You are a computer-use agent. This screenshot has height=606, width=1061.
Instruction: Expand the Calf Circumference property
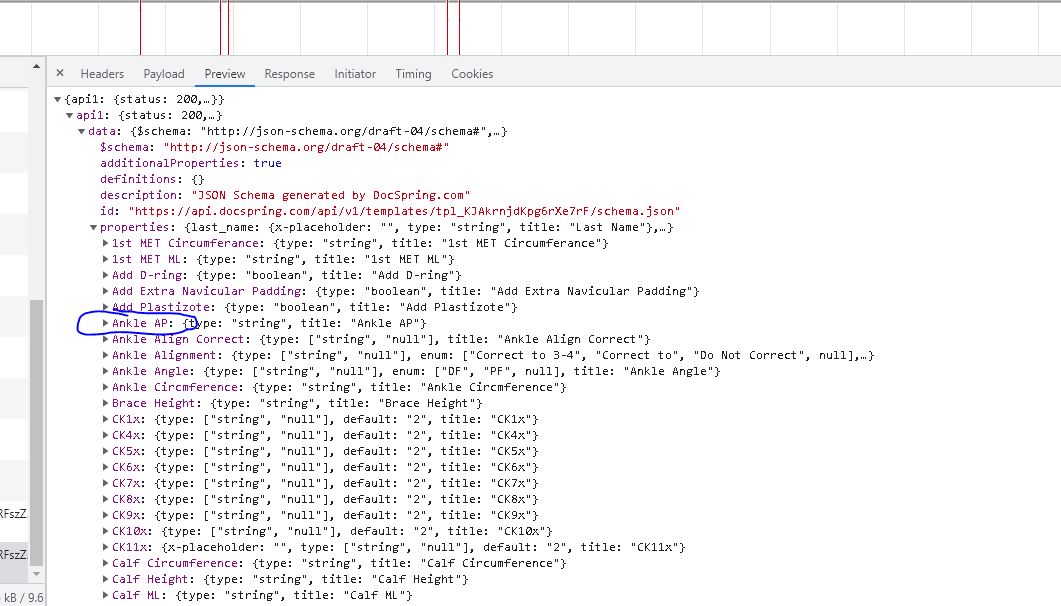click(104, 563)
